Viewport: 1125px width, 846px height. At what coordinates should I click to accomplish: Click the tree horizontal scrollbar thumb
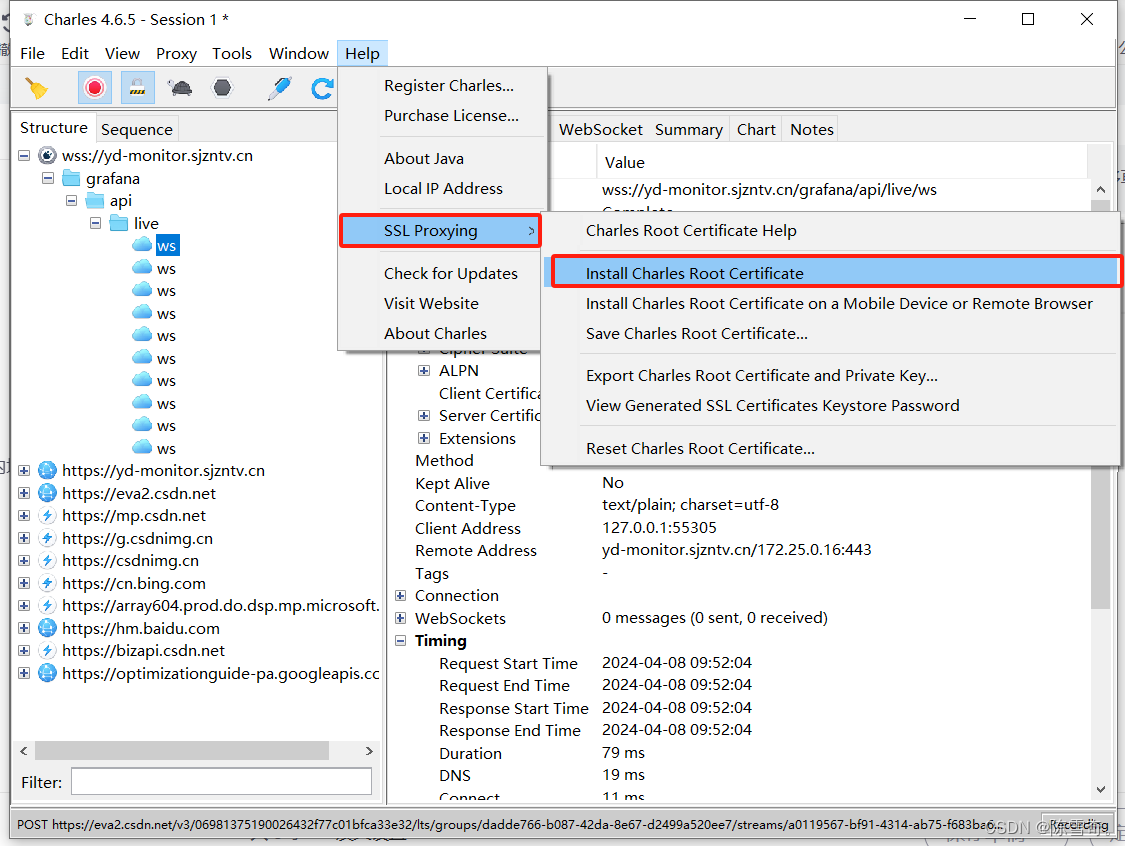[182, 751]
